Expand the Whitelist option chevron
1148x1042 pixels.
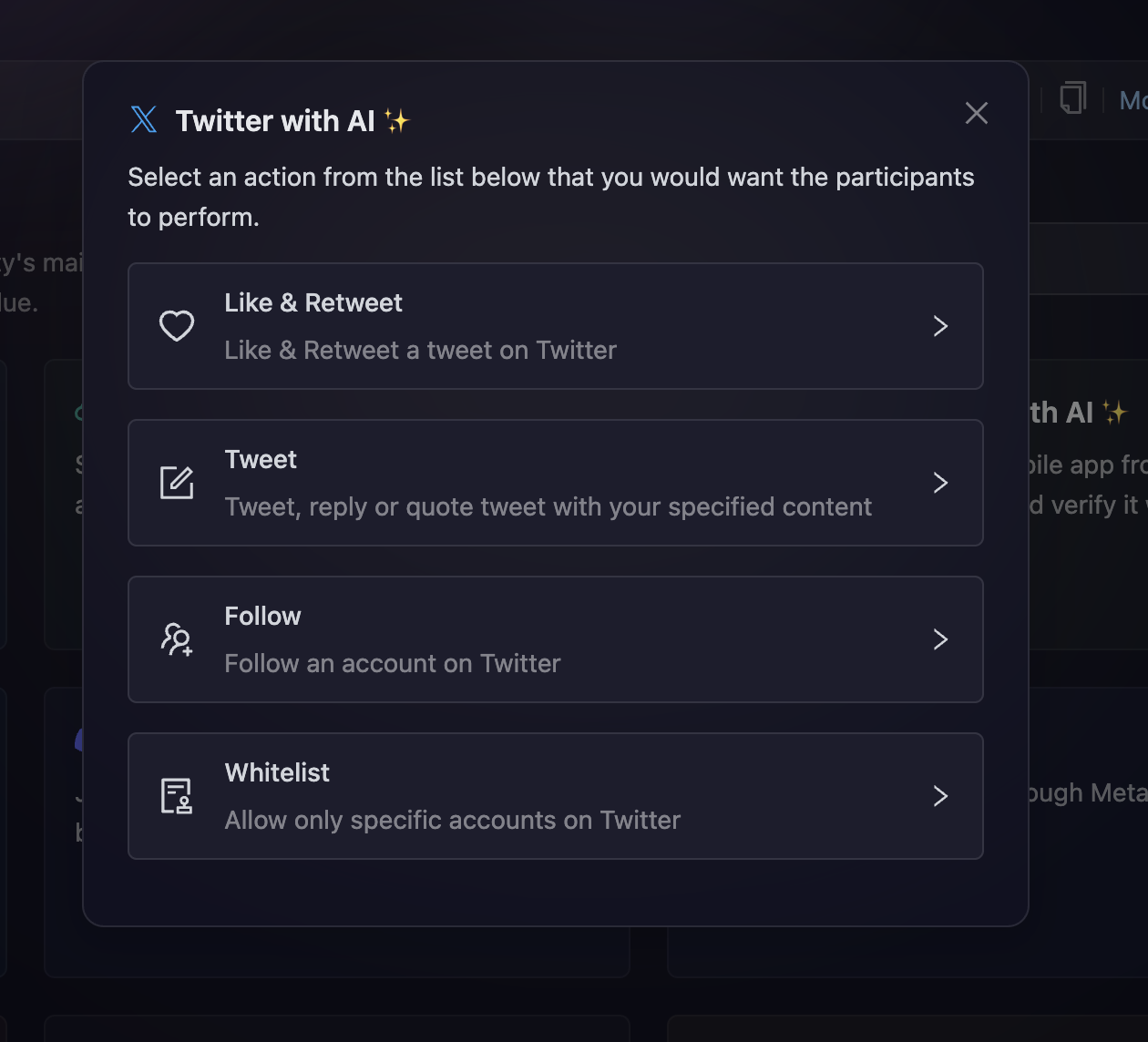coord(940,796)
